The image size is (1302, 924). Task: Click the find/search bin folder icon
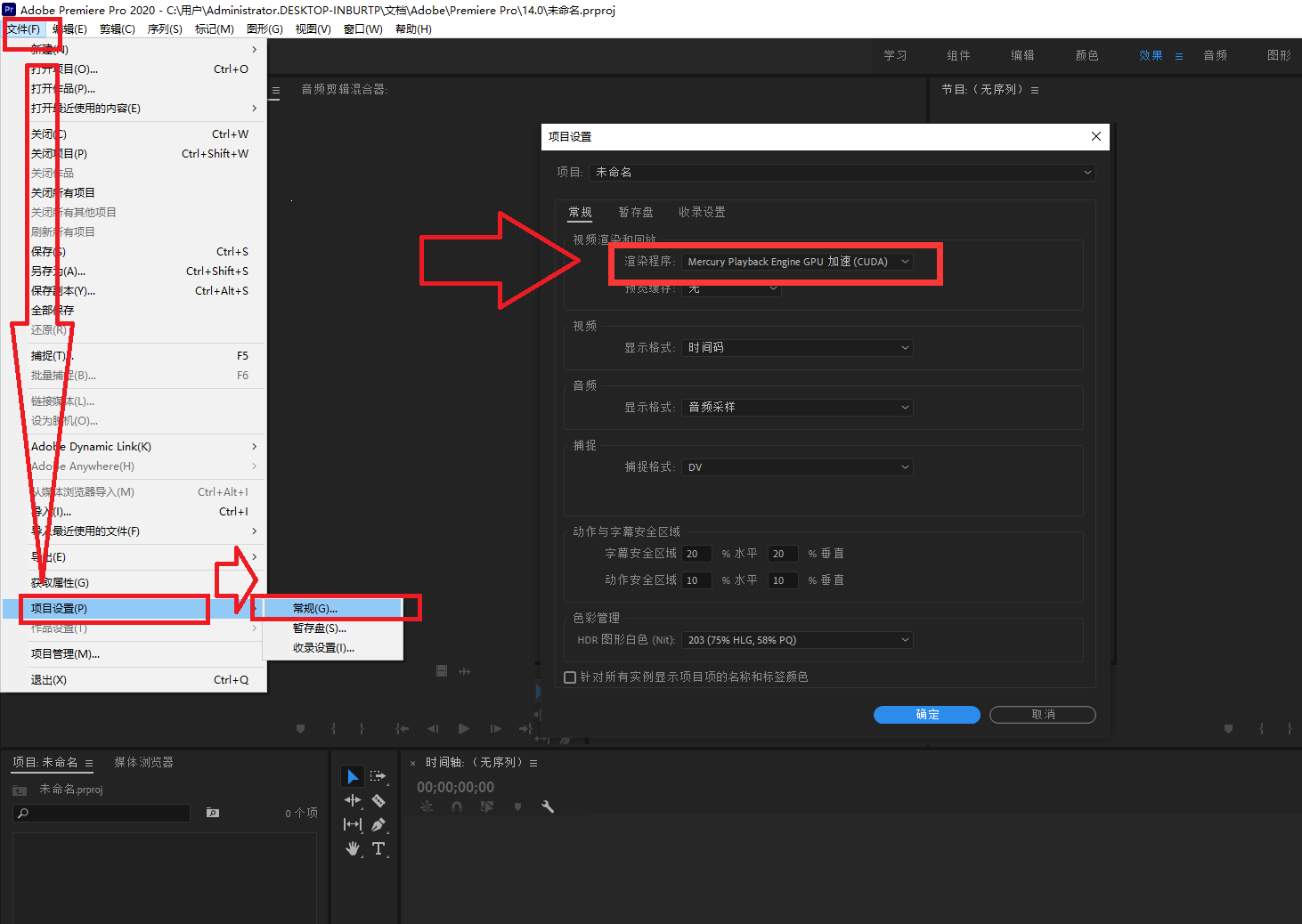[213, 813]
